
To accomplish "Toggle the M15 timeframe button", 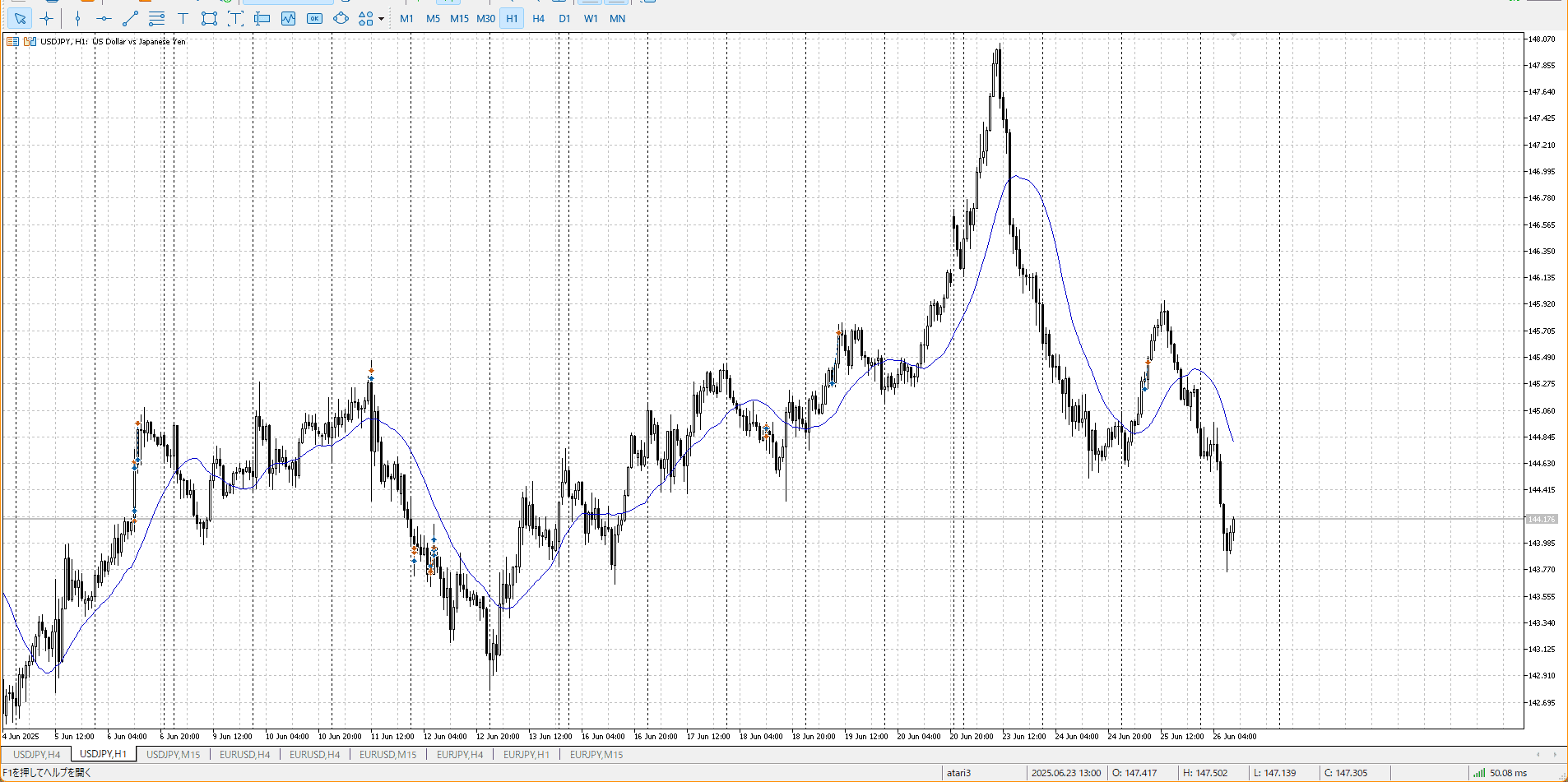I will (x=459, y=18).
